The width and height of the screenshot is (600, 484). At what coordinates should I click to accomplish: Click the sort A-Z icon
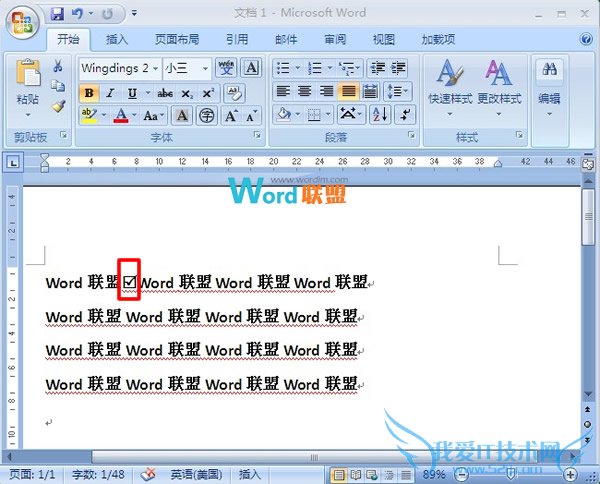point(380,114)
